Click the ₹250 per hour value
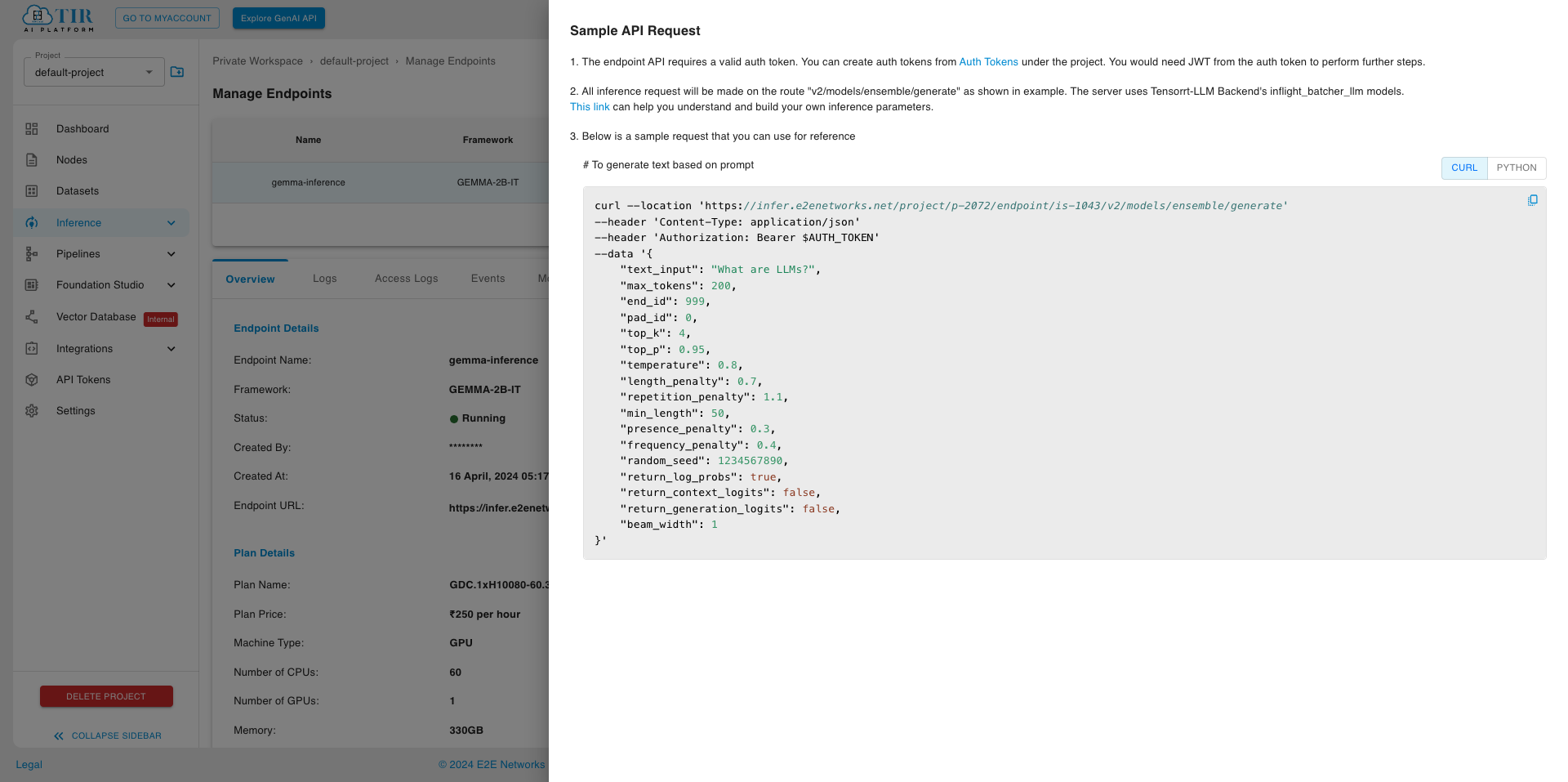 (x=484, y=614)
